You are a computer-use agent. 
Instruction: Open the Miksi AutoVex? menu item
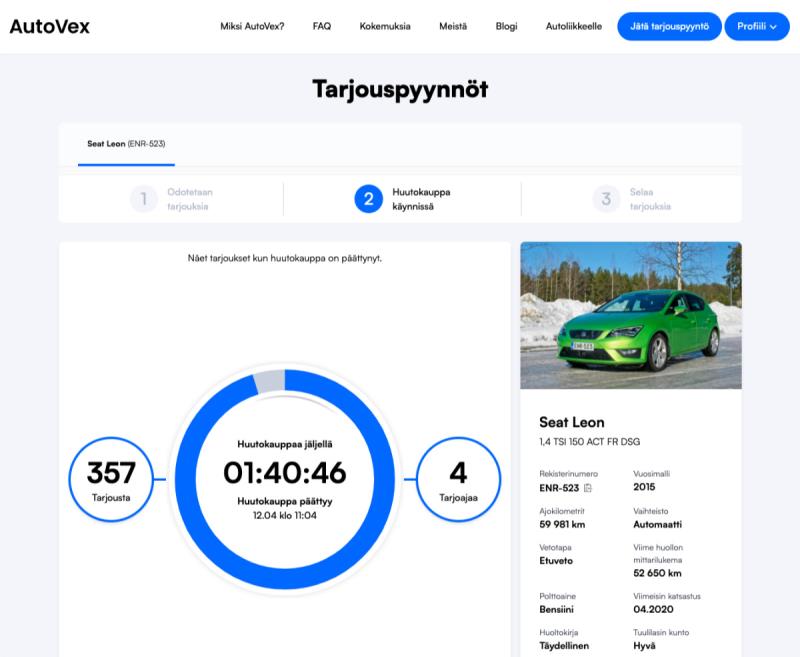click(252, 26)
